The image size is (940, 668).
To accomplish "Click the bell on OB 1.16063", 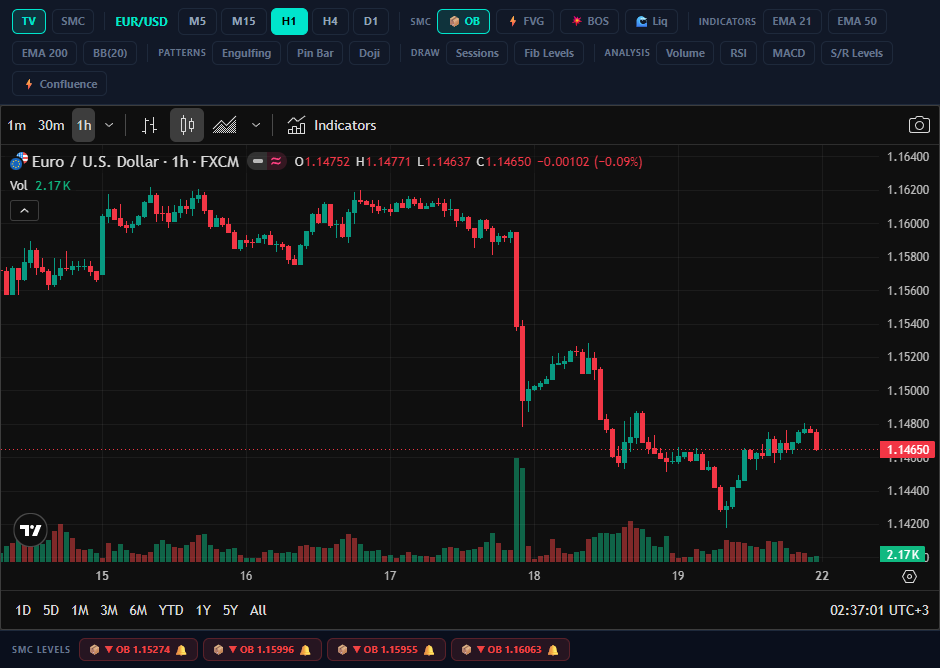I will (x=553, y=650).
